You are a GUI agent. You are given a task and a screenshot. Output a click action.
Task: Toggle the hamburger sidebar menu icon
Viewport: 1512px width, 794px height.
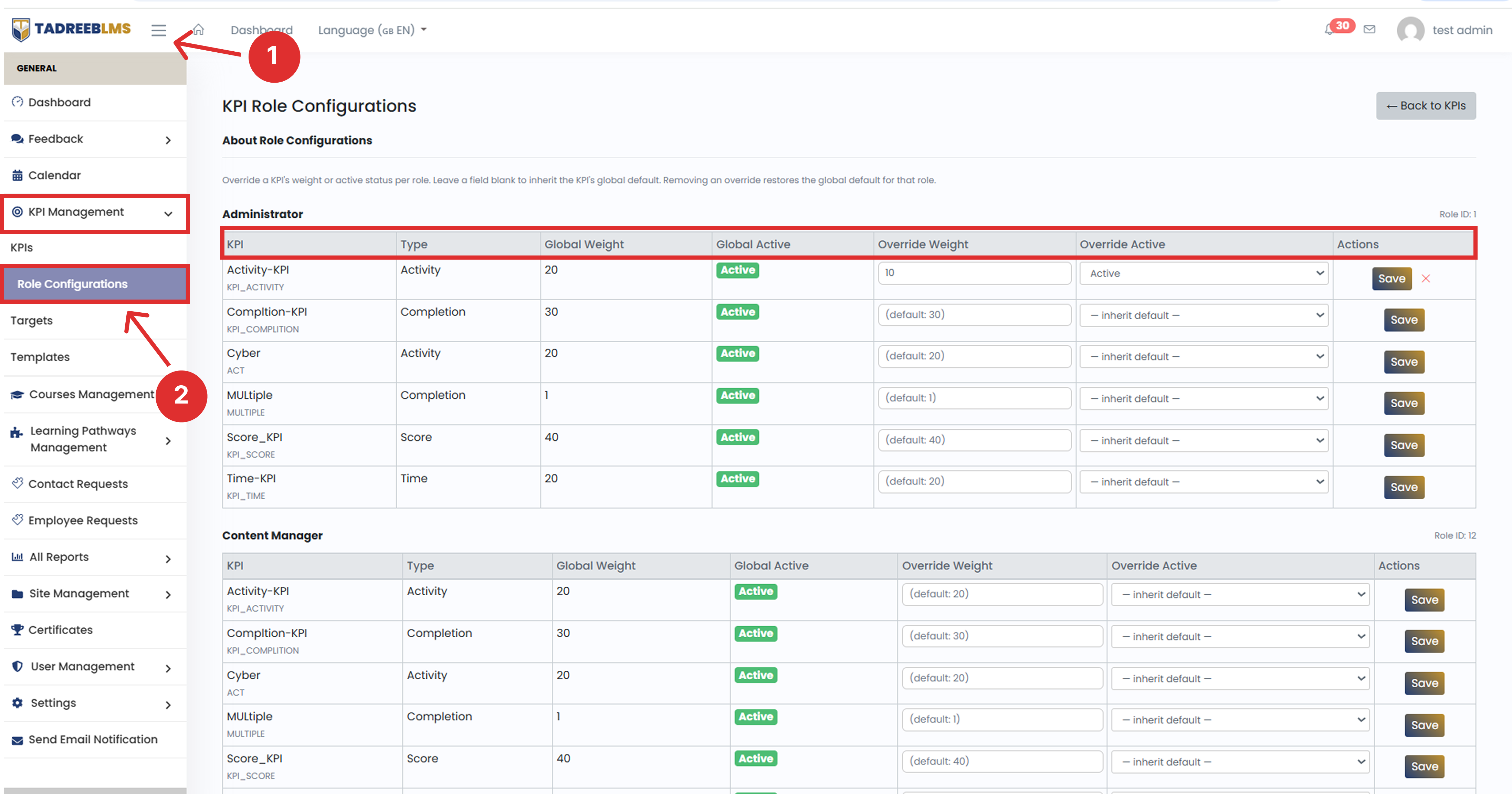point(158,30)
